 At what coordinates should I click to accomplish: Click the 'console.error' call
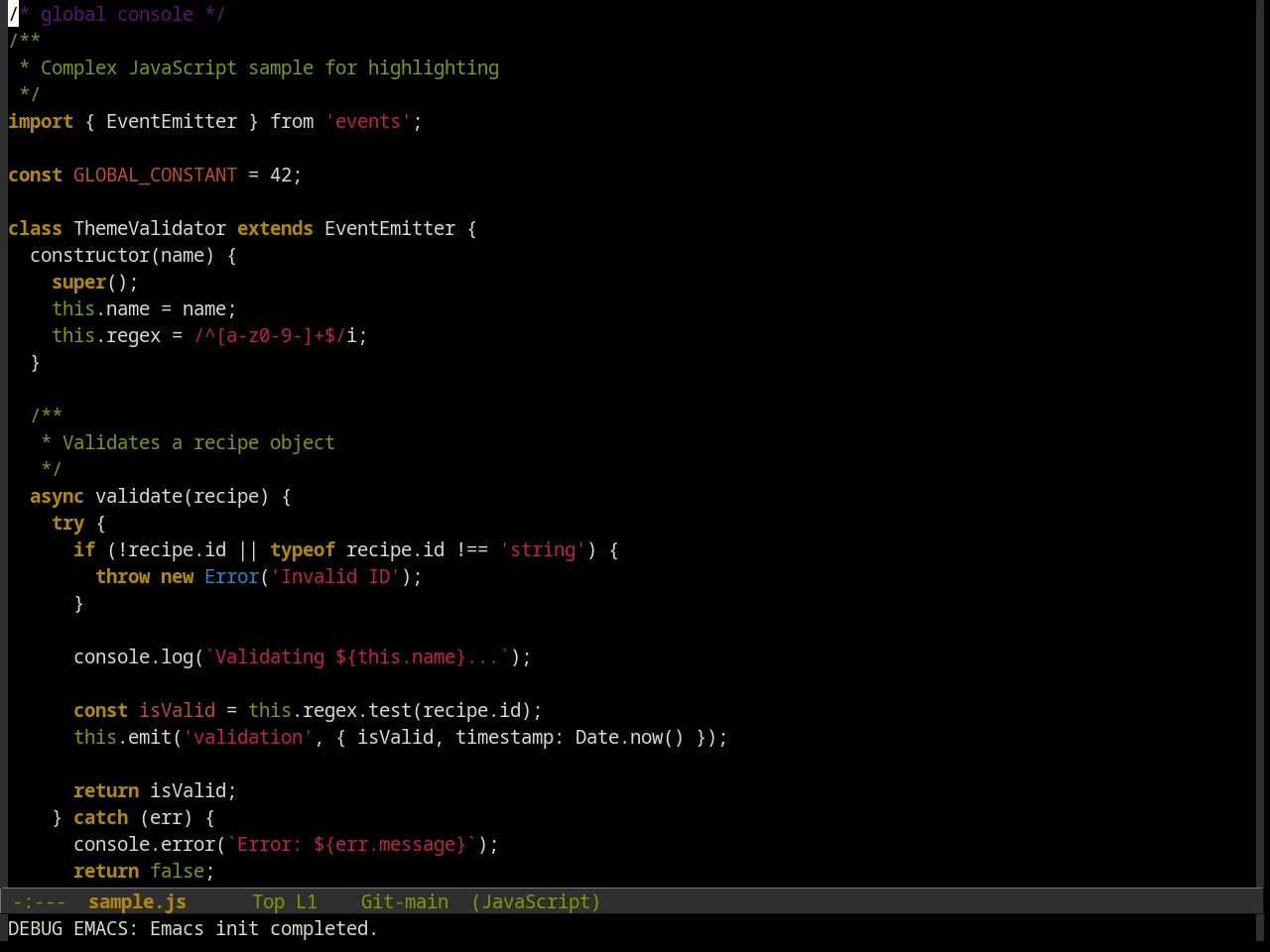pos(144,844)
